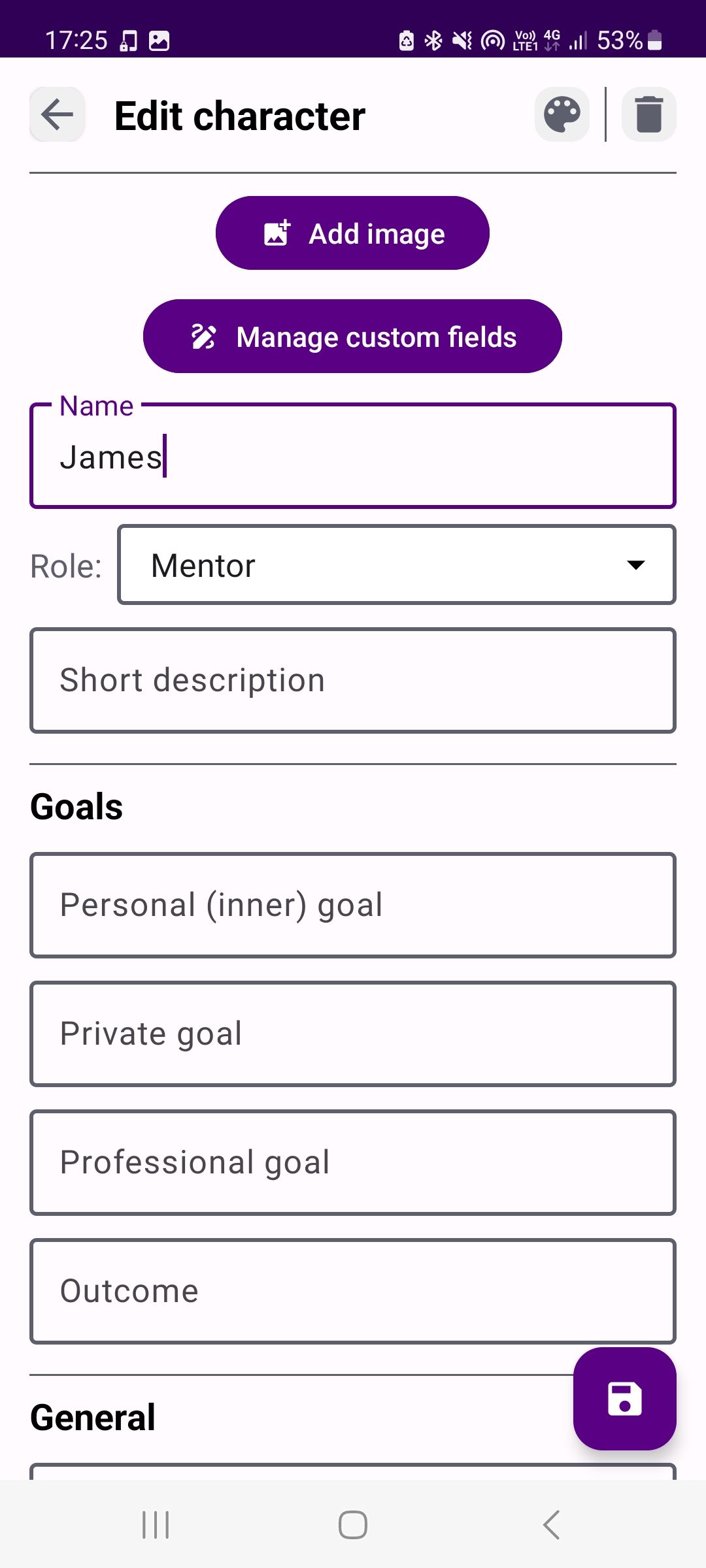Focus the Name field containing James
The image size is (706, 1568).
(352, 457)
